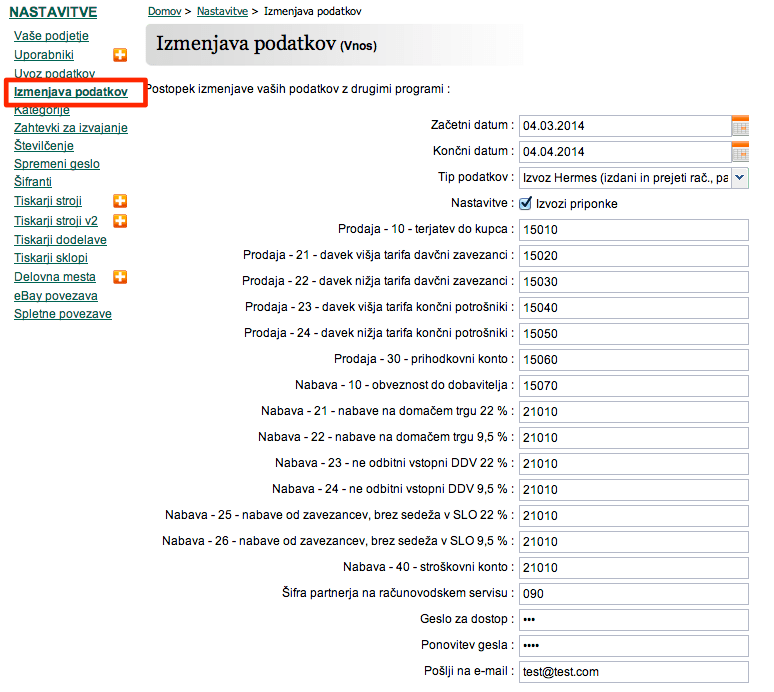Click the Začetni datum input field
The width and height of the screenshot is (774, 692).
pyautogui.click(x=625, y=126)
